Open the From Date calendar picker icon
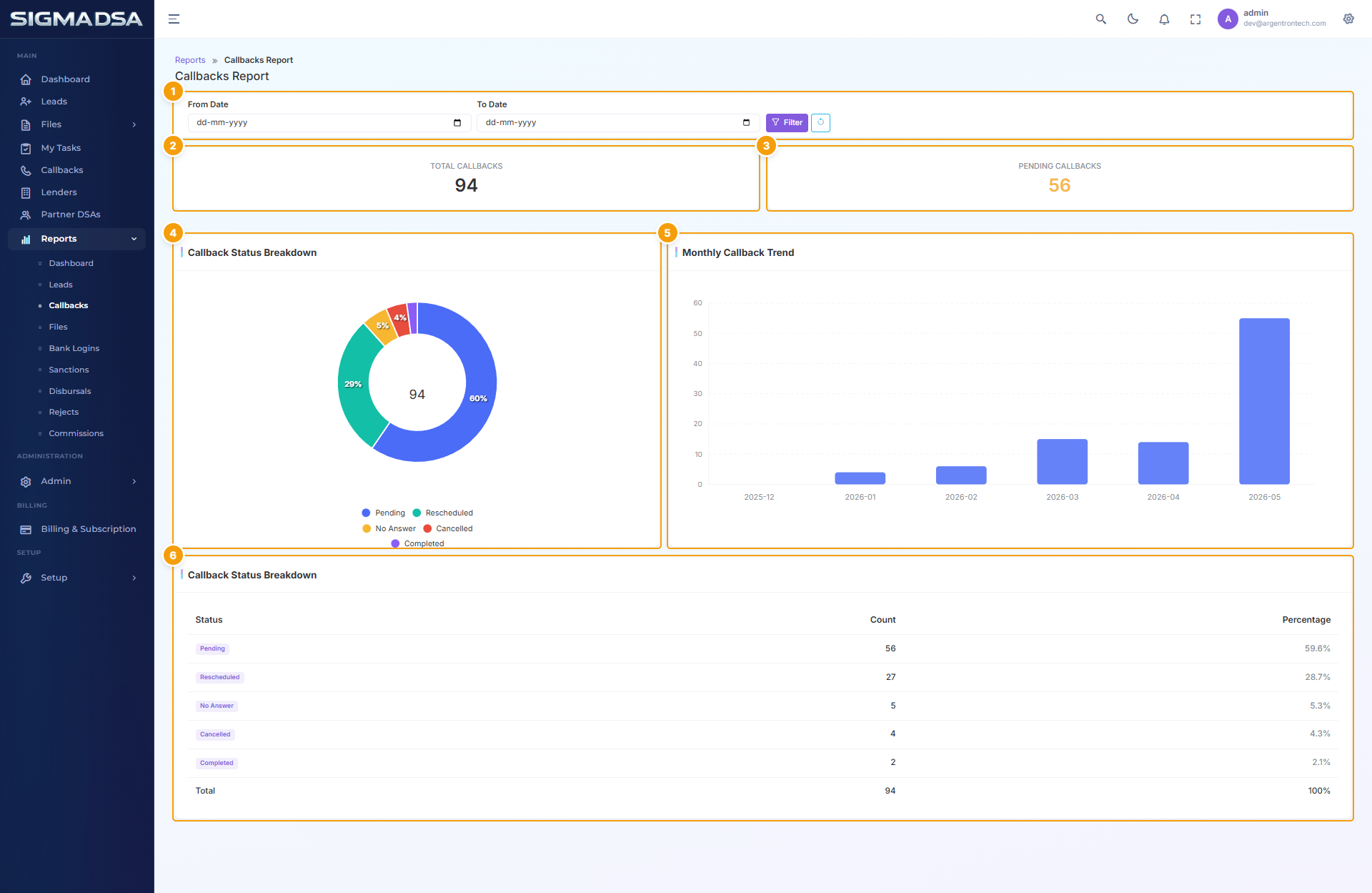The image size is (1372, 893). tap(457, 123)
